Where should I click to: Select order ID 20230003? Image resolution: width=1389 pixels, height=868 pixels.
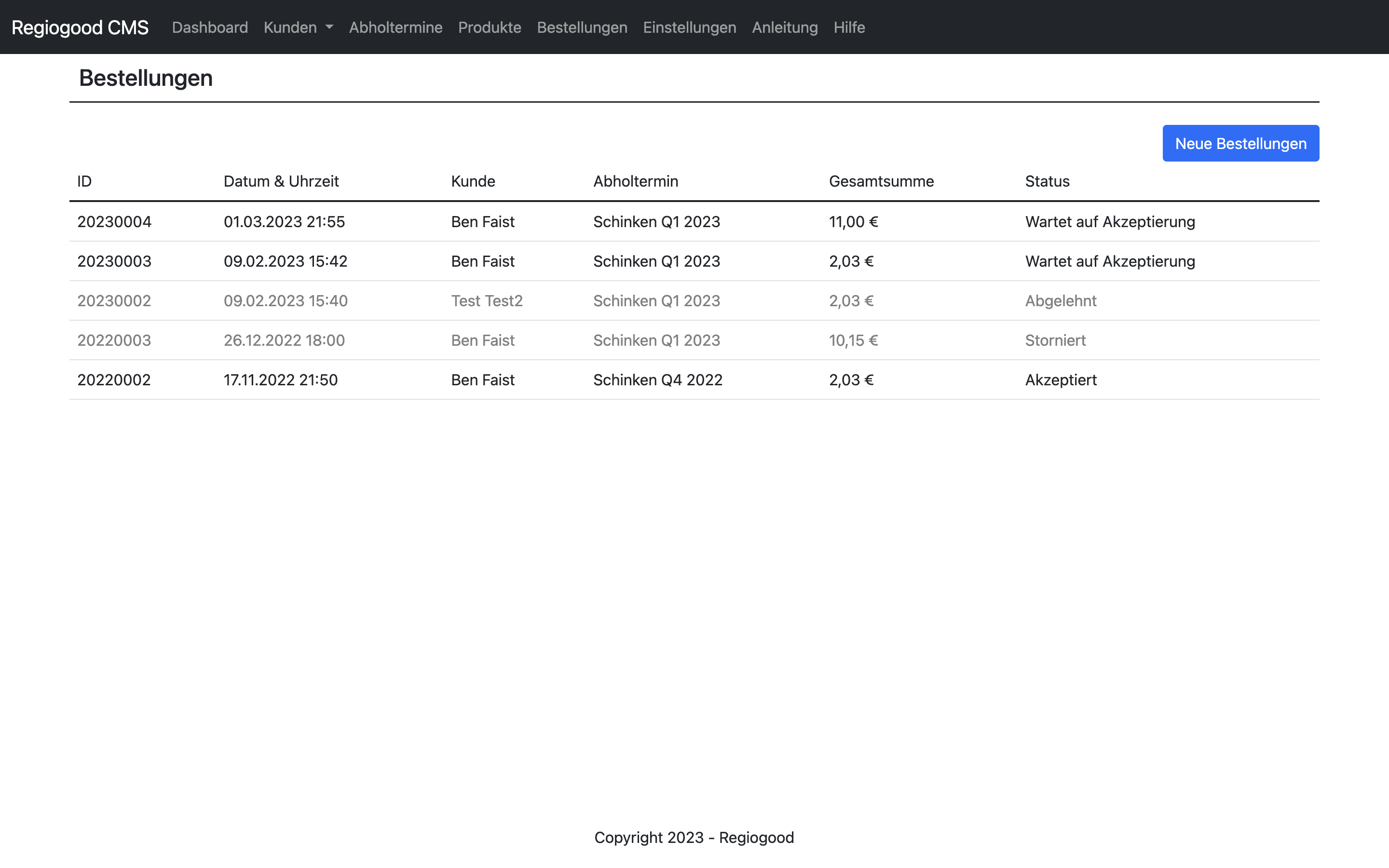(x=114, y=261)
